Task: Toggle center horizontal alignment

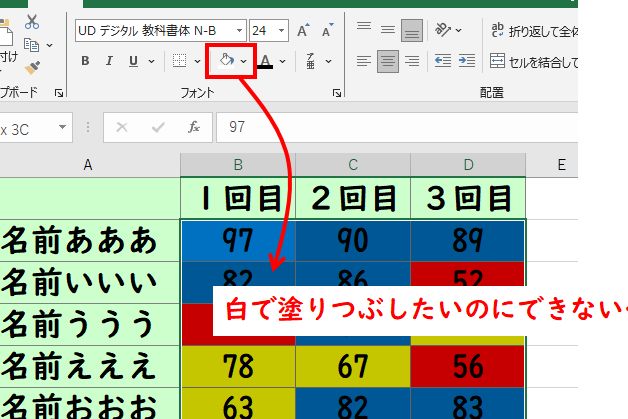Action: tap(387, 62)
